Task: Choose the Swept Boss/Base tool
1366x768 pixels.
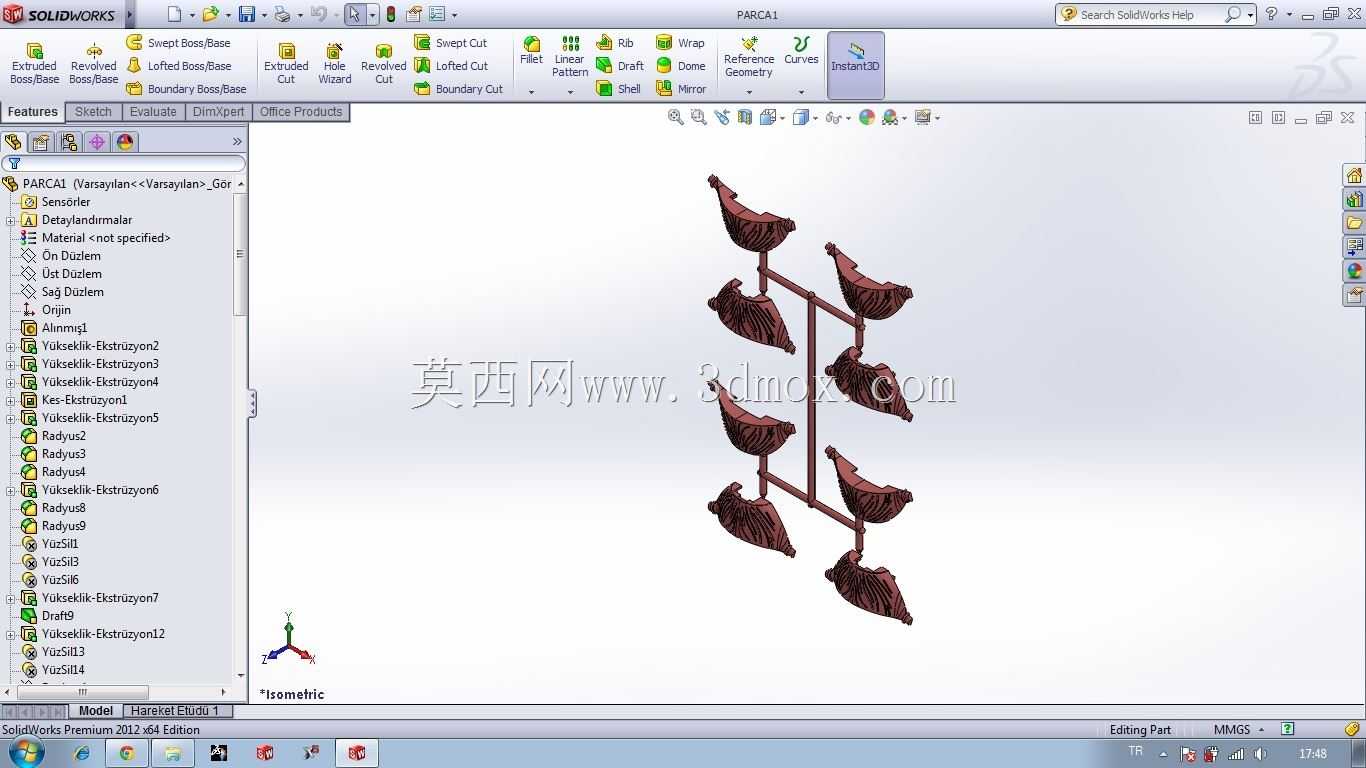Action: [178, 43]
